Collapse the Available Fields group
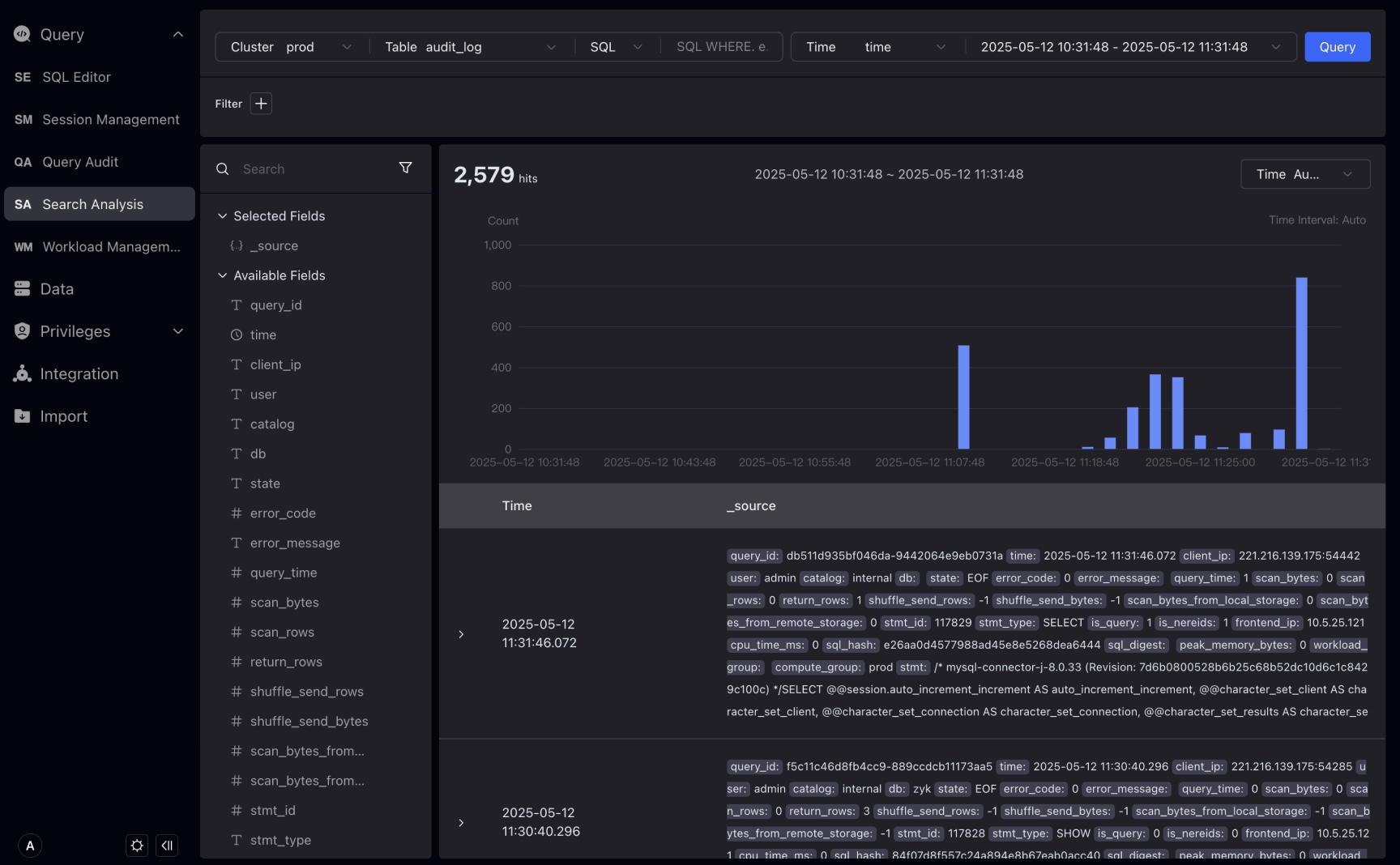The width and height of the screenshot is (1400, 865). [223, 275]
